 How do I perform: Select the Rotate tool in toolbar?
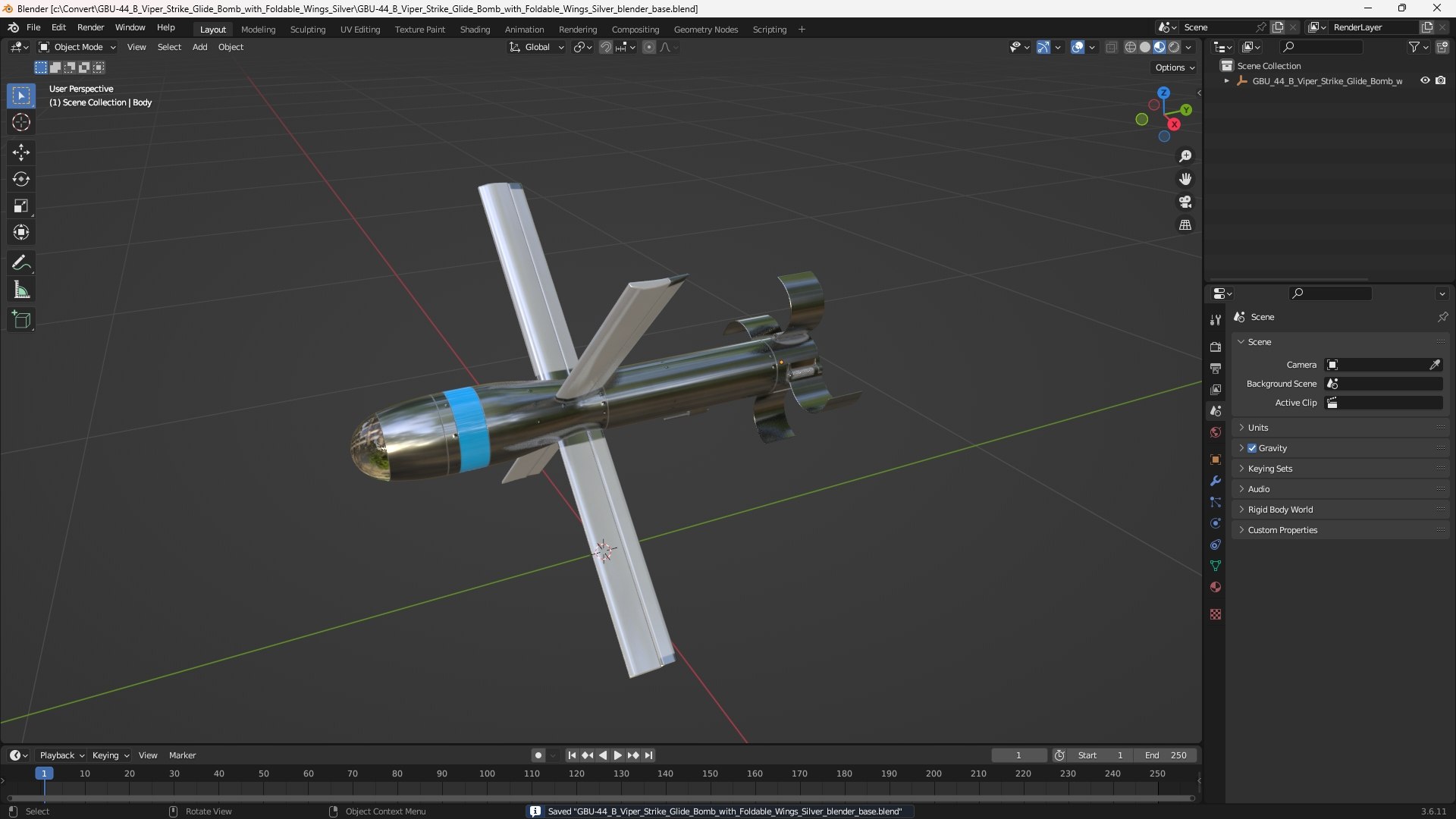click(x=21, y=179)
